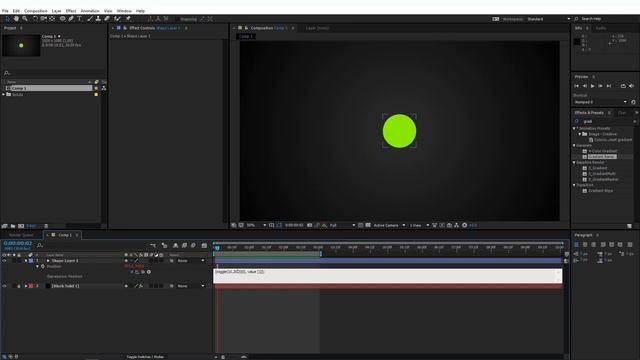Select the Unified Camera tool
The image size is (640, 360).
(43, 19)
